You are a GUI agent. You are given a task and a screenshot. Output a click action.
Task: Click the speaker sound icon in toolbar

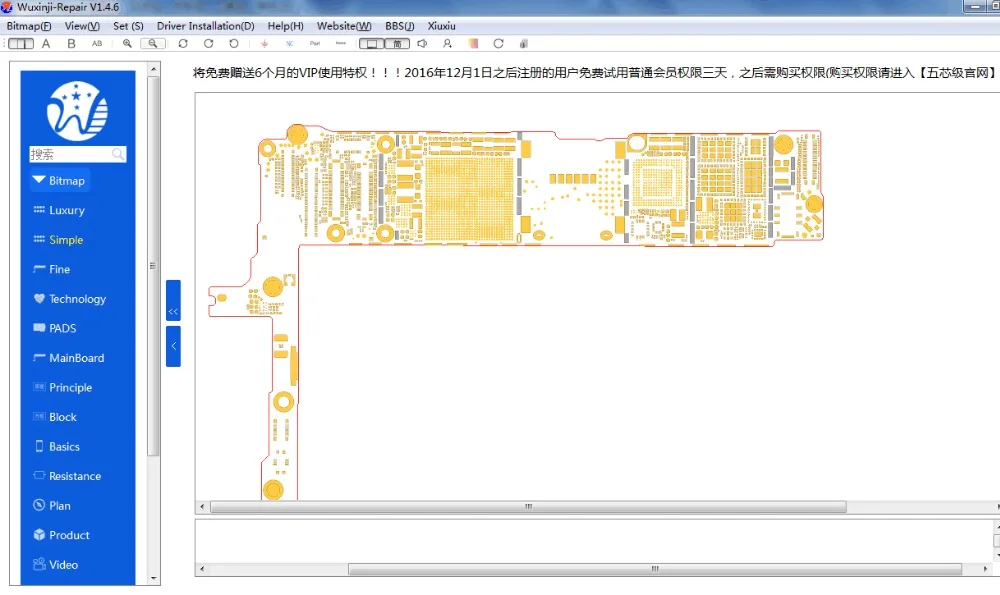[422, 43]
